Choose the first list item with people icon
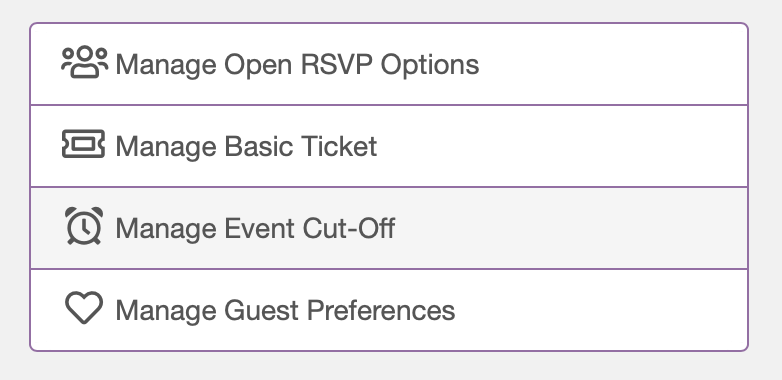 389,64
